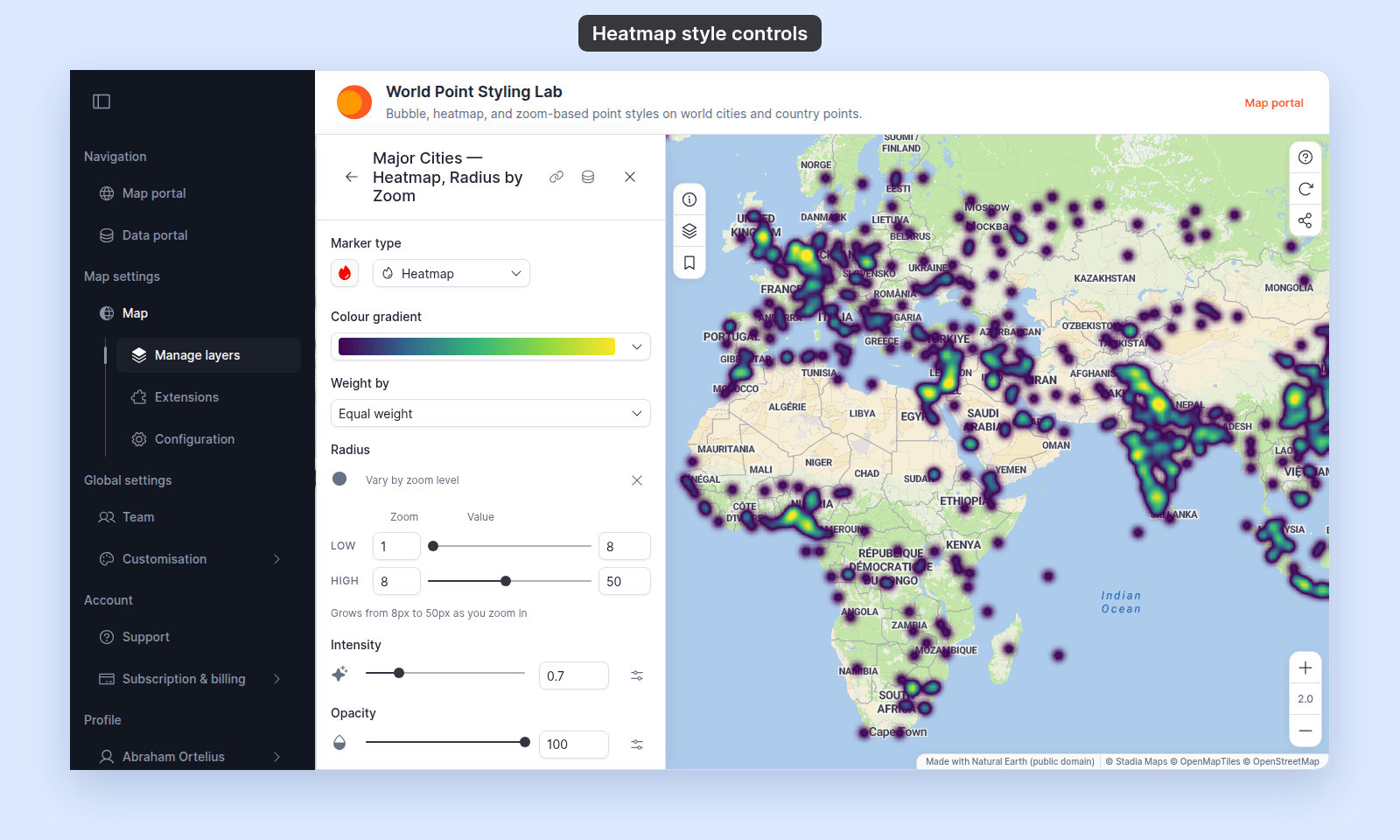Open Map portal in navigation
This screenshot has height=840, width=1400.
coord(154,193)
